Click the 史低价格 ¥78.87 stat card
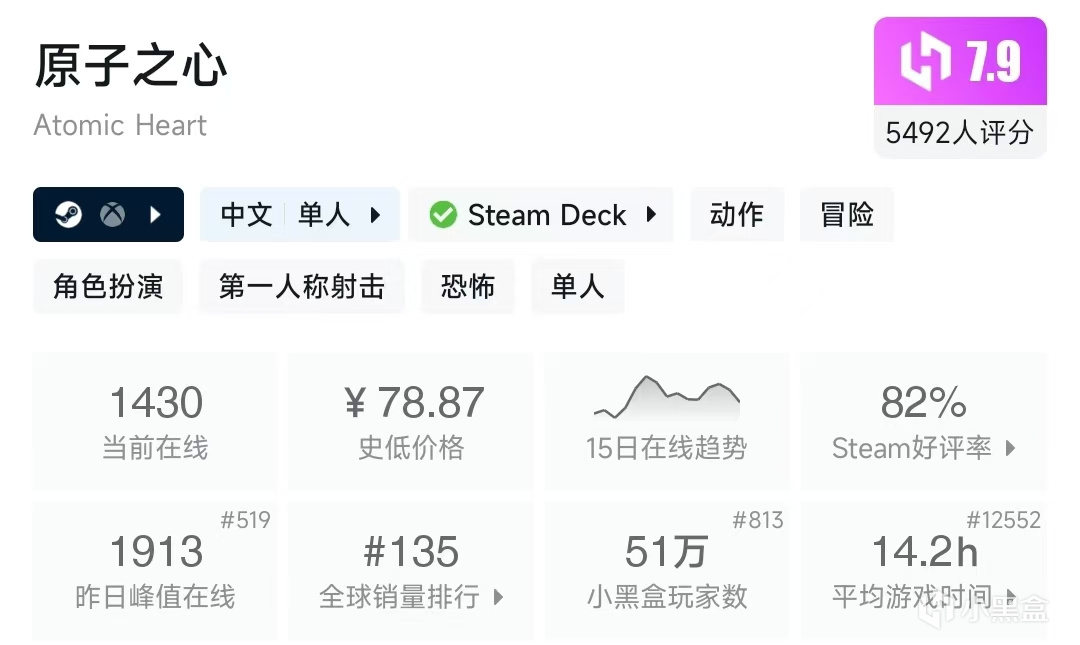Screen dimensions: 1080x645 (411, 421)
